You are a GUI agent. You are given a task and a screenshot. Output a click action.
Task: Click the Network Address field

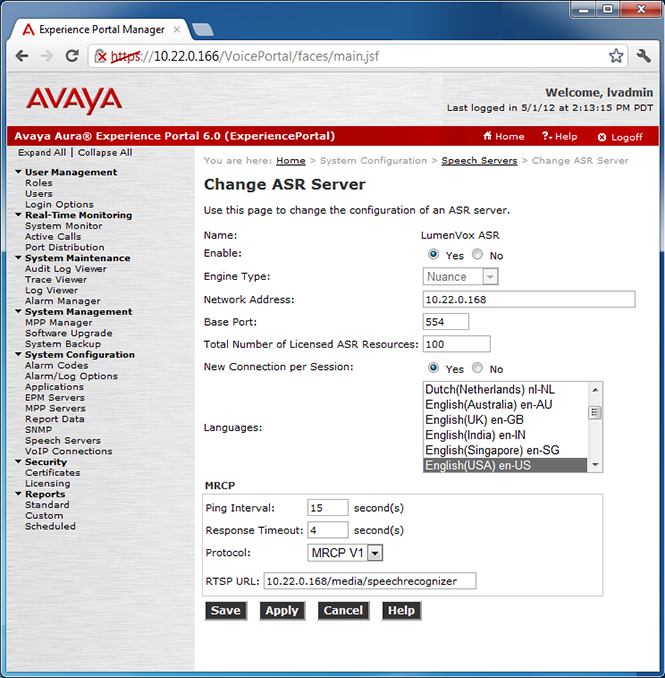pos(529,299)
